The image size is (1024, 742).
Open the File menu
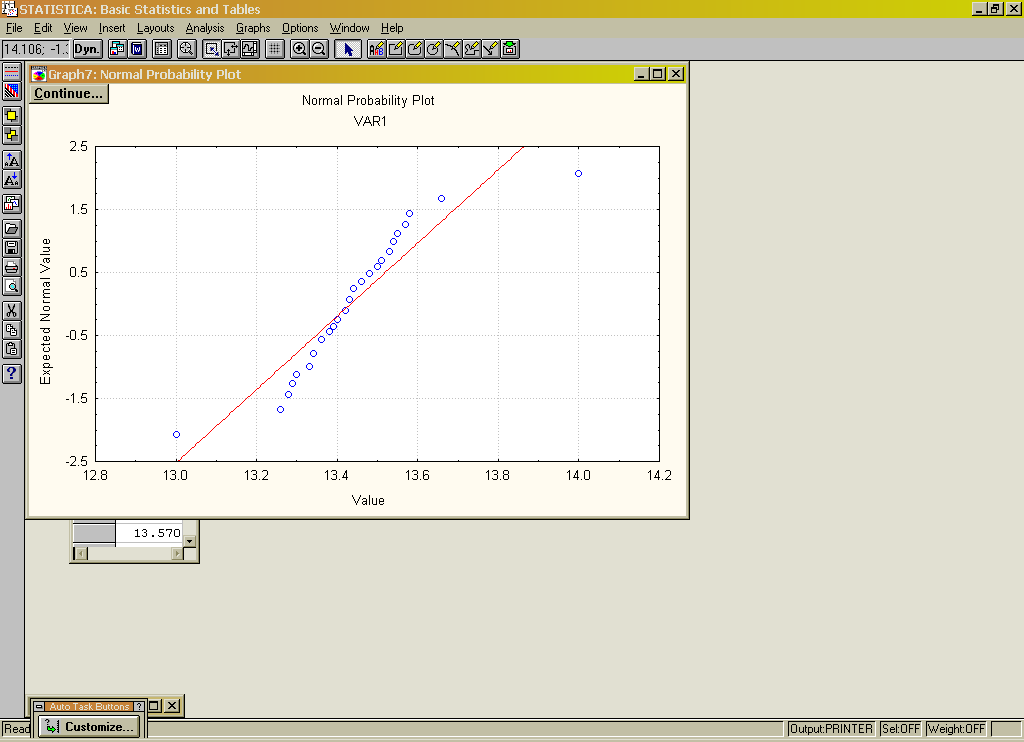[14, 28]
